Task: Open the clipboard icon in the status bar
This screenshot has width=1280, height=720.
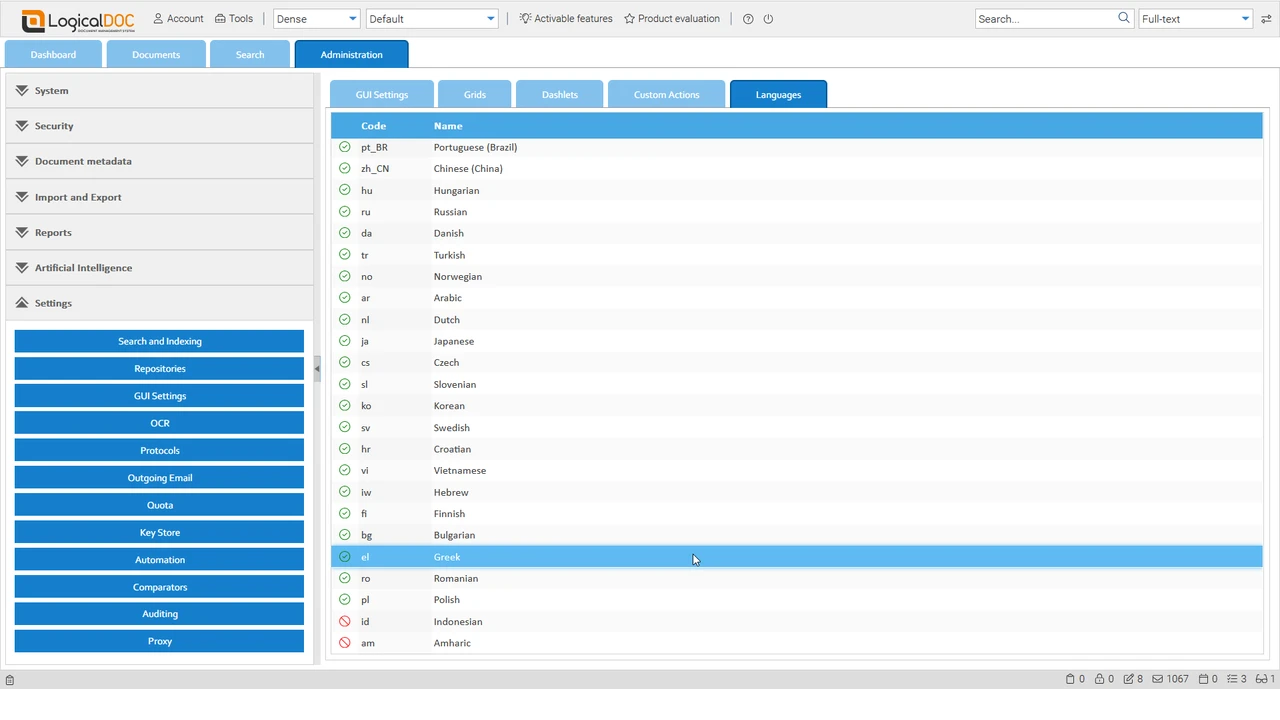Action: (1070, 679)
